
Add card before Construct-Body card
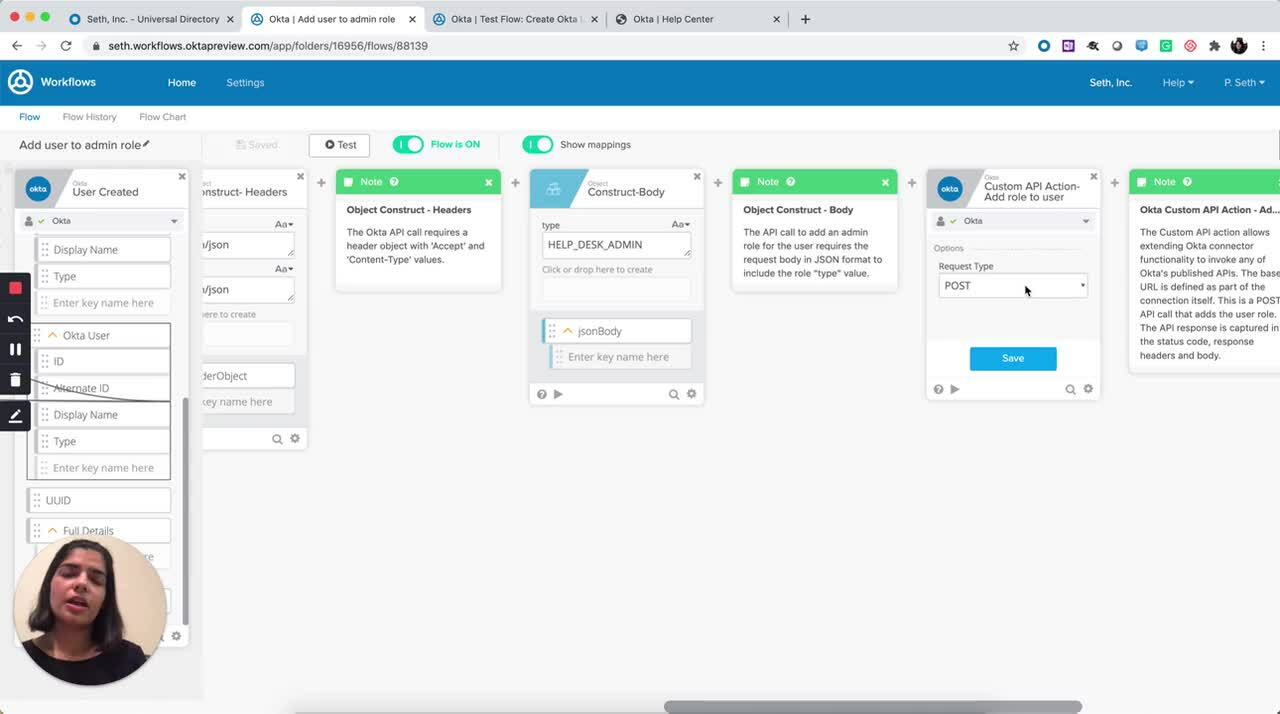pyautogui.click(x=515, y=182)
